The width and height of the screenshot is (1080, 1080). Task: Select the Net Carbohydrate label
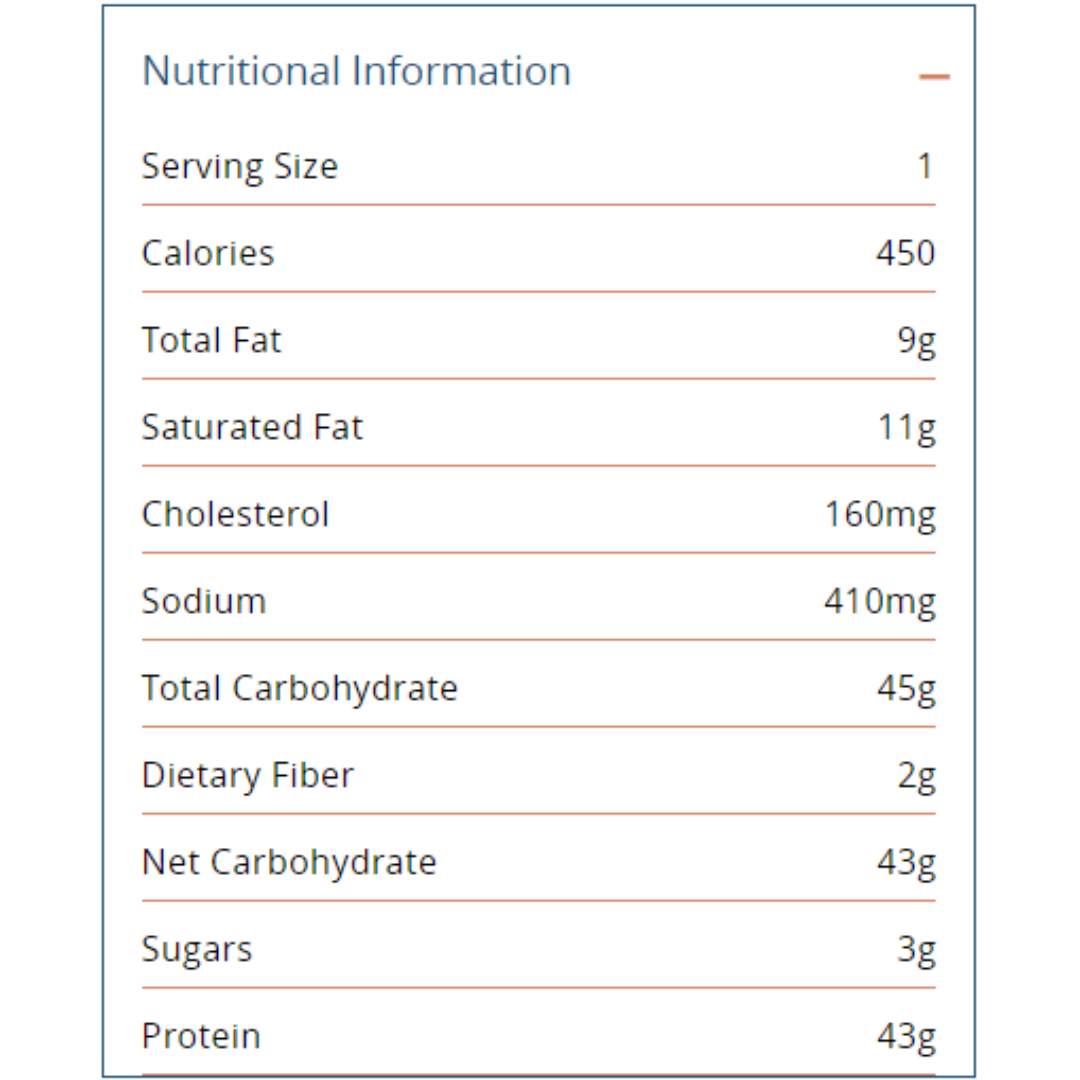[289, 862]
